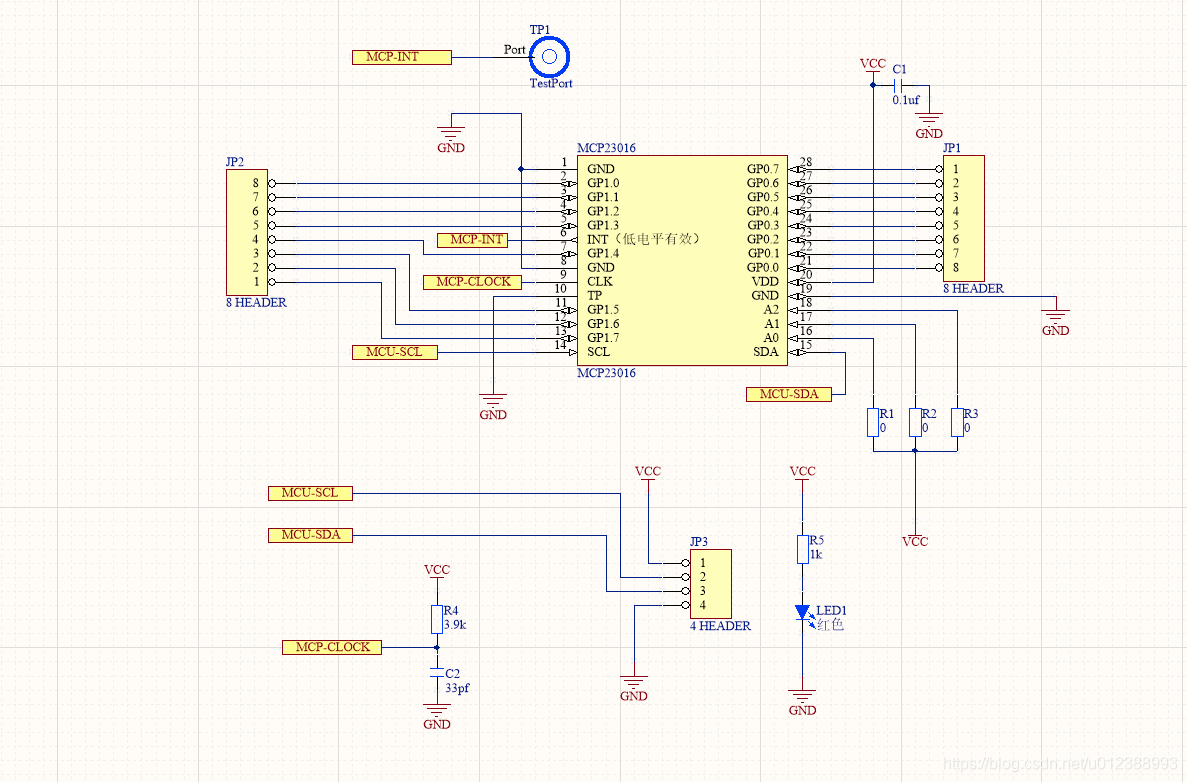1187x782 pixels.
Task: Click the TestPort label under TP1
Action: tap(551, 83)
